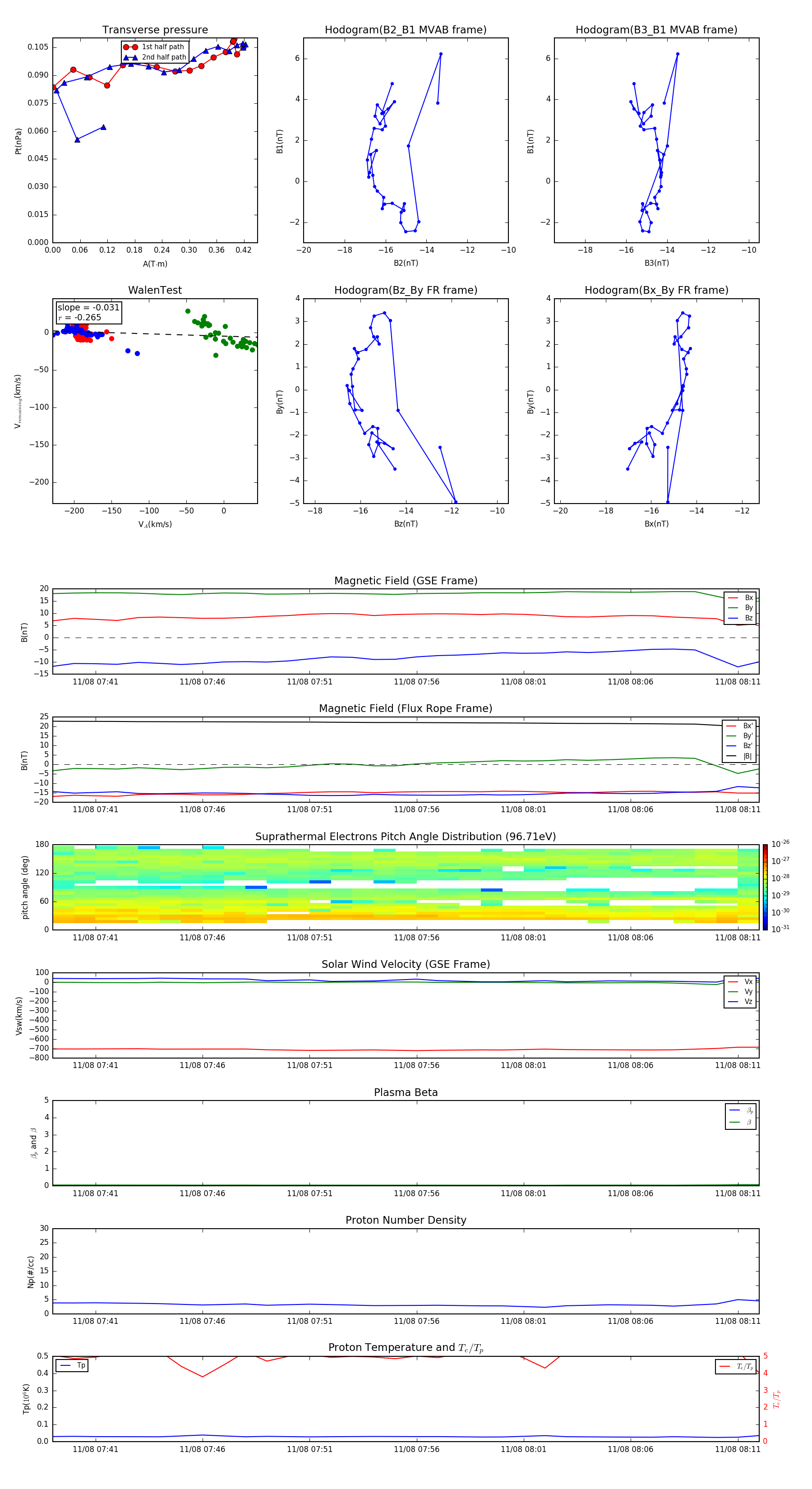The height and width of the screenshot is (1489, 812).
Task: Select the 'slope = -0.031' annotation
Action: click(x=88, y=308)
